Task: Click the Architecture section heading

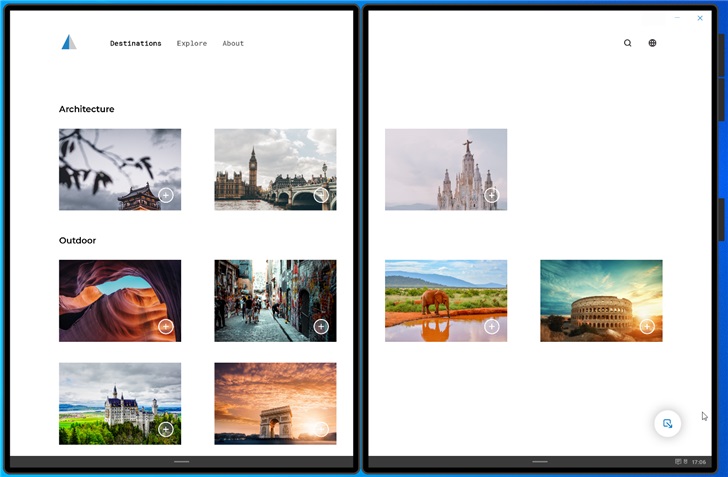Action: 87,109
